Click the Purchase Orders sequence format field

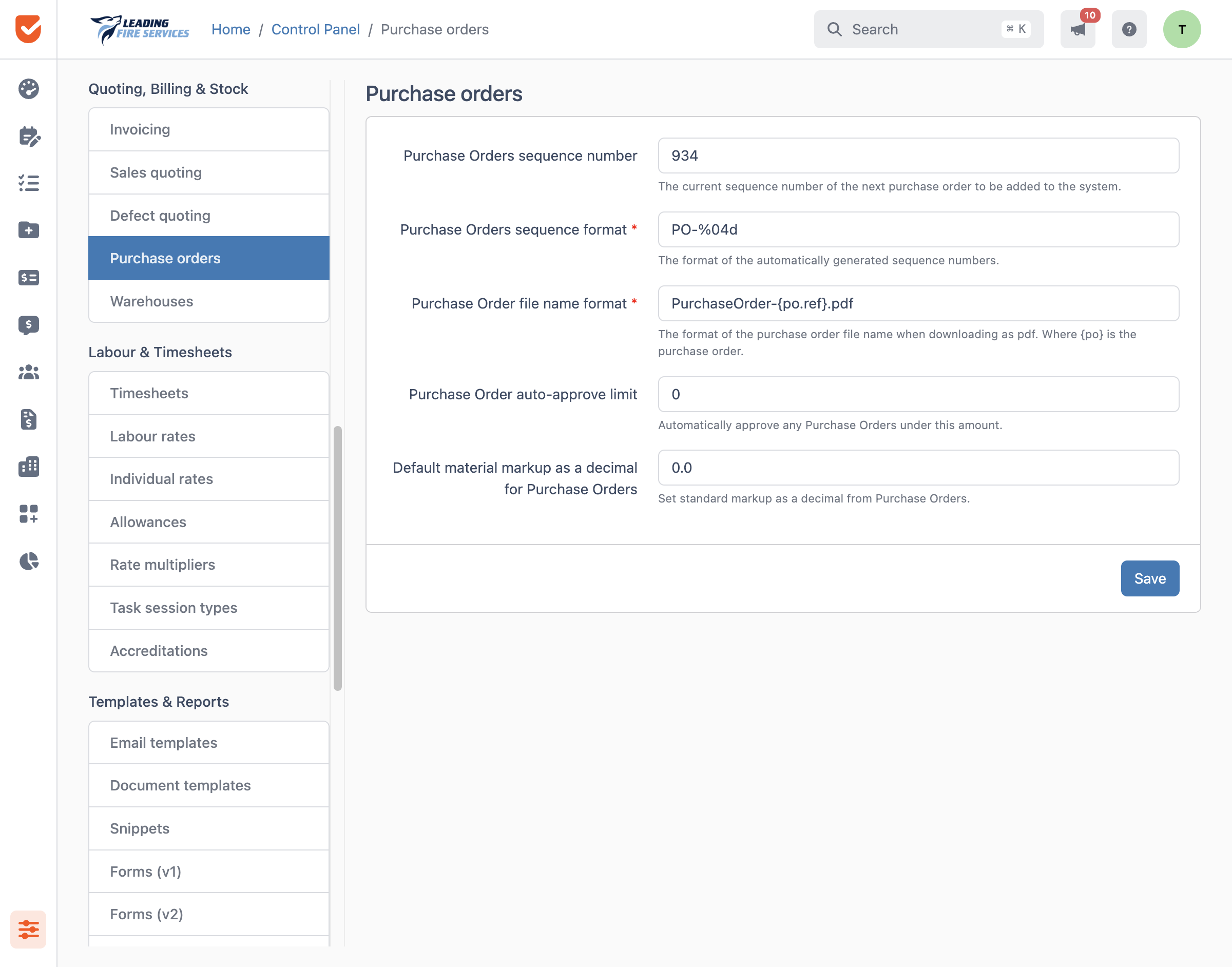918,229
